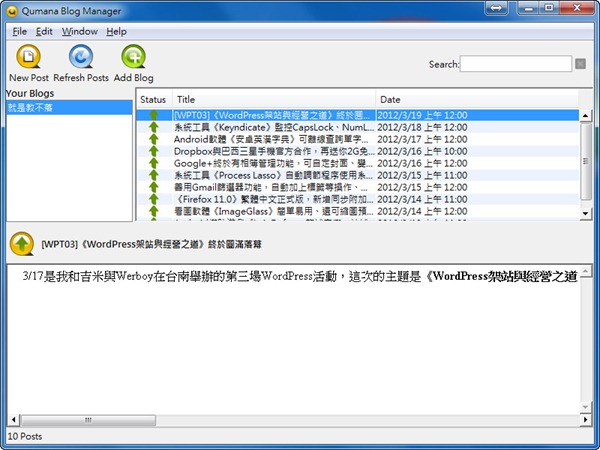Click status arrow of the Gmail filter post
Viewport: 600px width, 450px height.
coord(154,187)
